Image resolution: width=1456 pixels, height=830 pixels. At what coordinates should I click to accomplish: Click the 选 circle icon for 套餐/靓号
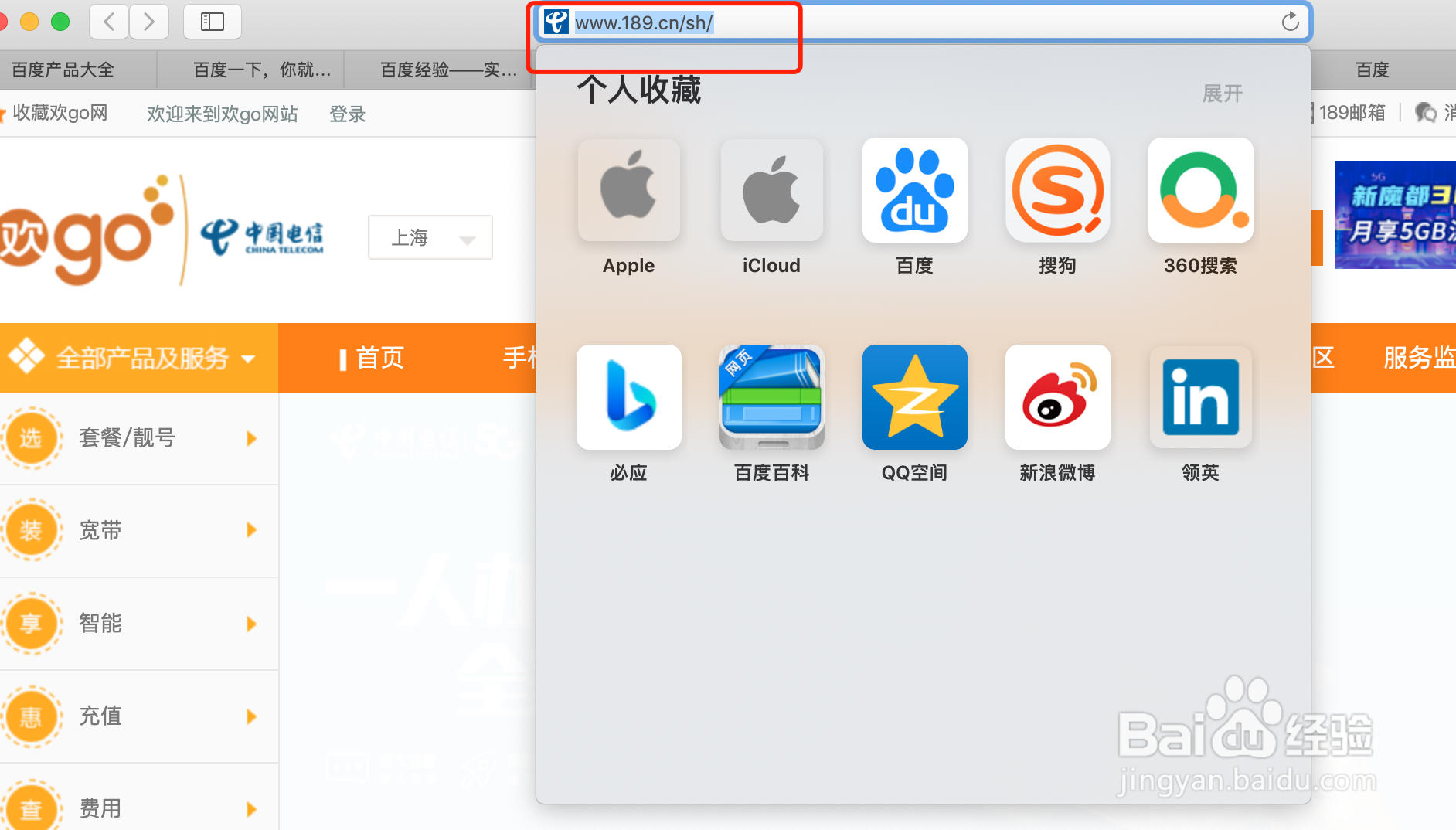coord(31,438)
